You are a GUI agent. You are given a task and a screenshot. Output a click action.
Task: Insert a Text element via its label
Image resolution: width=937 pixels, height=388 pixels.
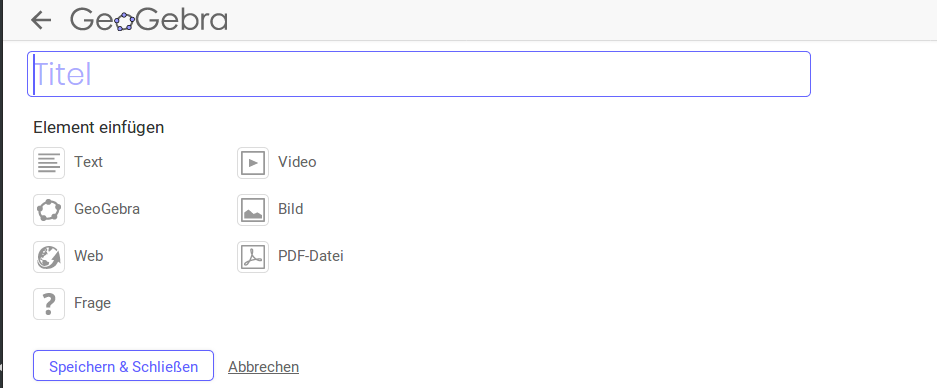click(88, 162)
